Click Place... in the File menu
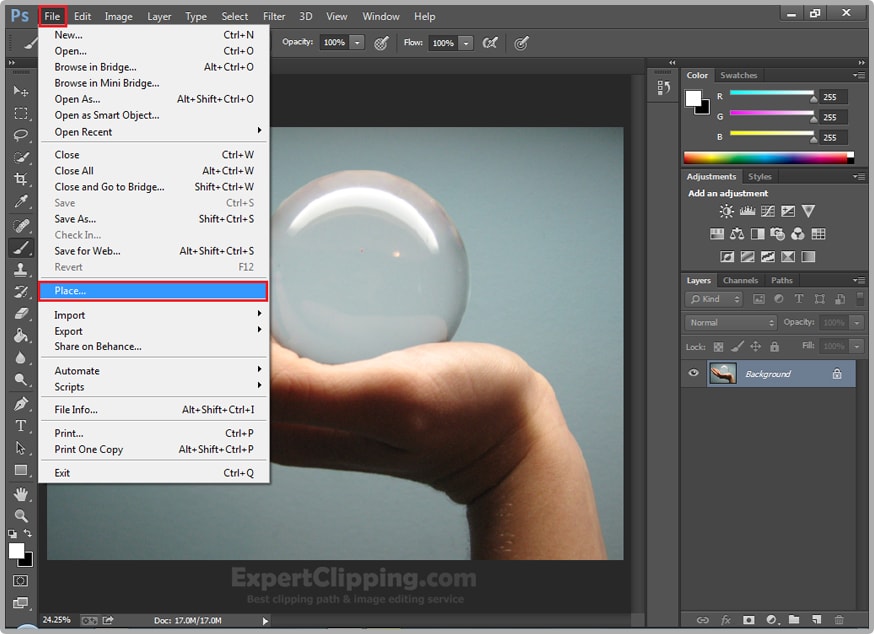 (153, 291)
